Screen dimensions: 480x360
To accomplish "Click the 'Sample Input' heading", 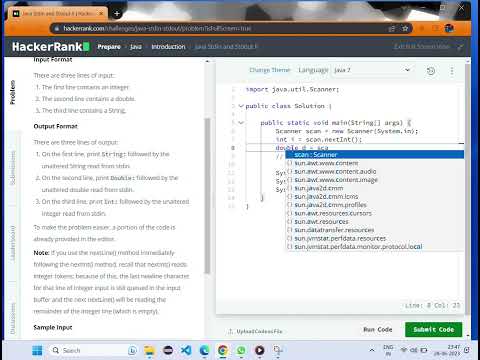I will (x=53, y=327).
